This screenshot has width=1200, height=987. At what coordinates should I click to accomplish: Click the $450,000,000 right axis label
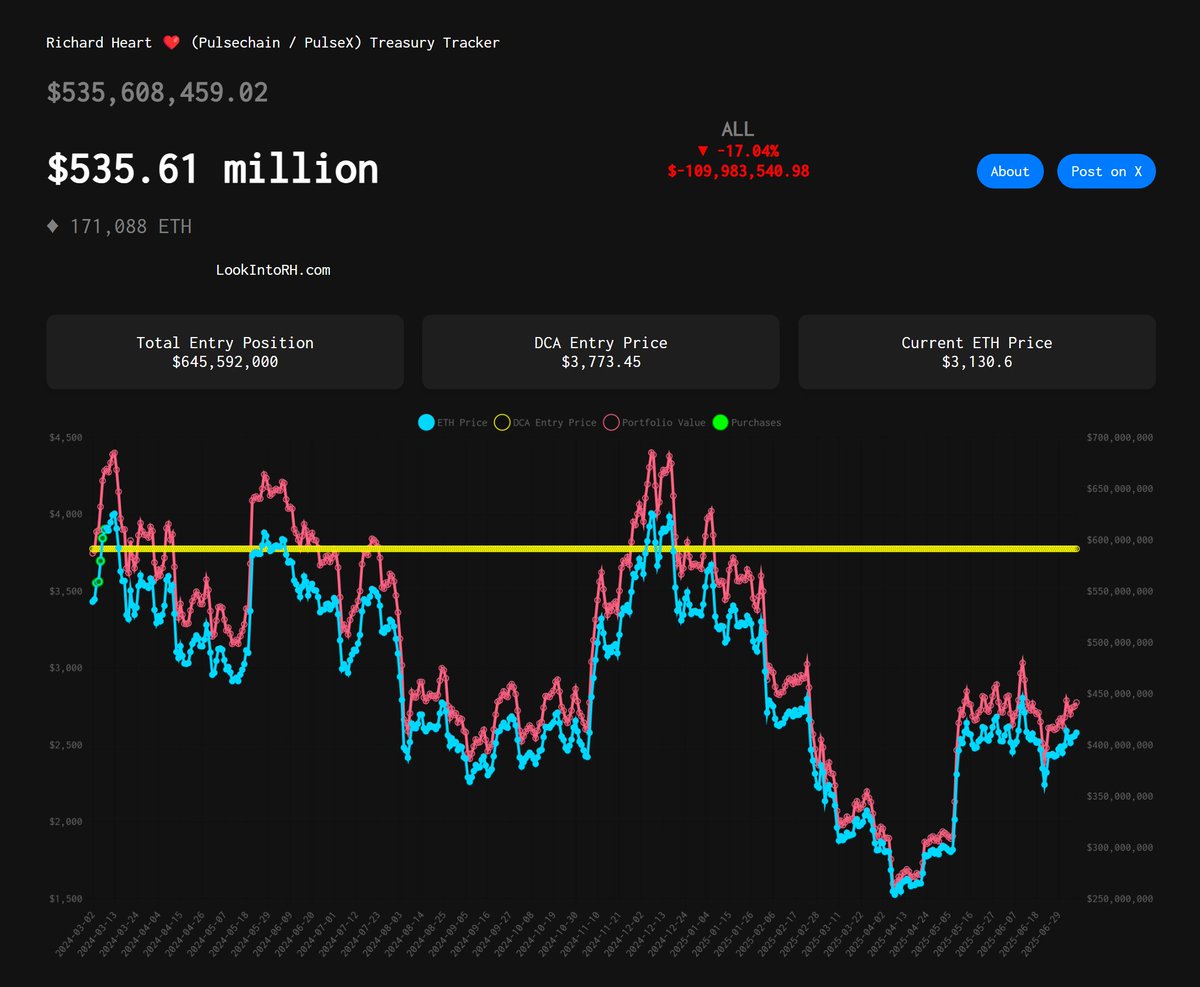tap(1119, 694)
